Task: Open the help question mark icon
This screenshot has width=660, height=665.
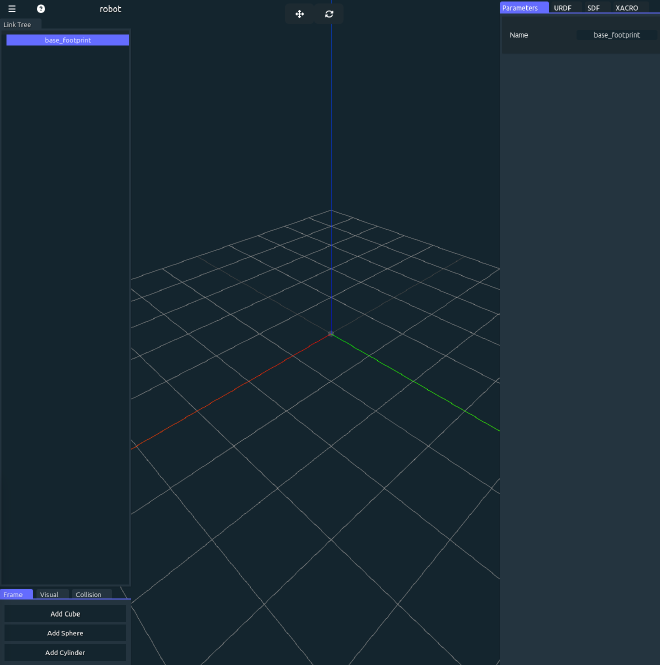Action: tap(41, 8)
